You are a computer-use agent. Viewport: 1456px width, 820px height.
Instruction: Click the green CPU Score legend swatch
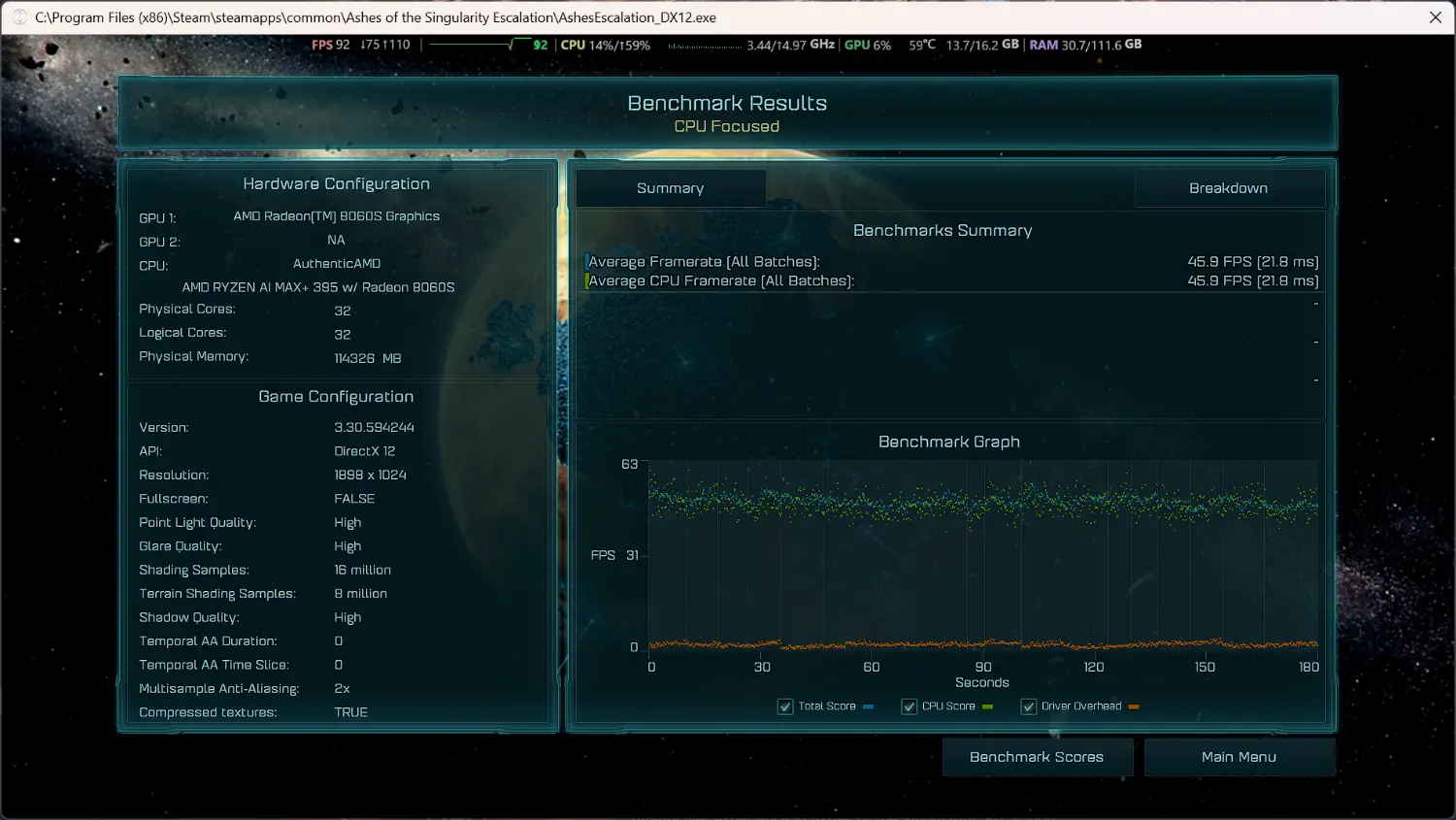[x=987, y=706]
